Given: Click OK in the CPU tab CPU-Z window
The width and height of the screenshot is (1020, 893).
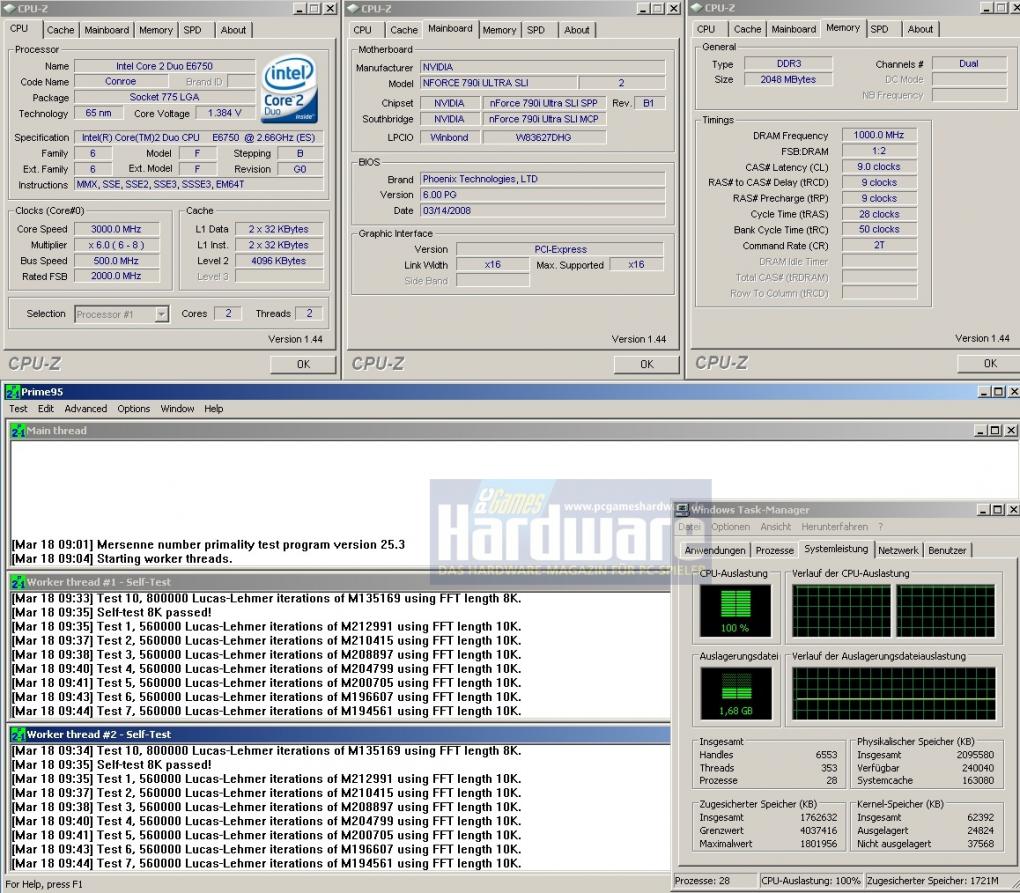Looking at the screenshot, I should [303, 364].
